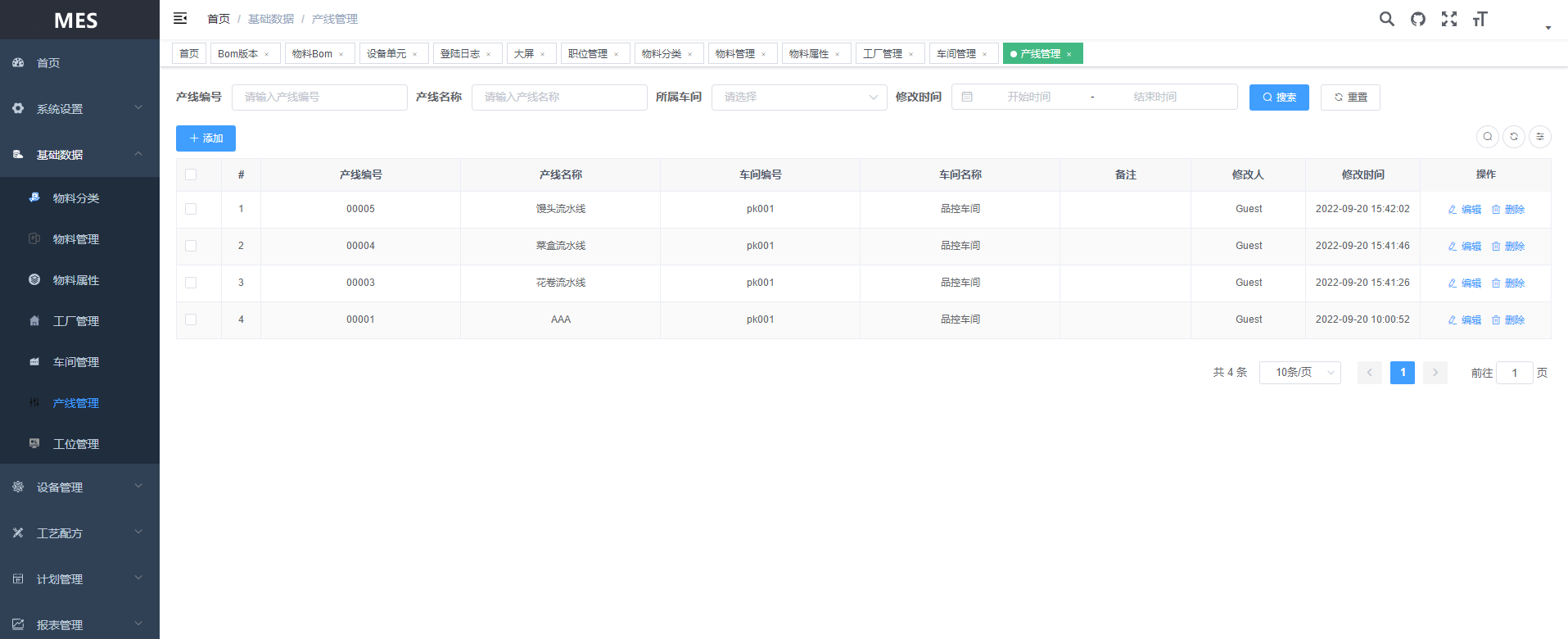Click 删除 for line 00003
The height and width of the screenshot is (639, 1568).
click(x=1507, y=283)
